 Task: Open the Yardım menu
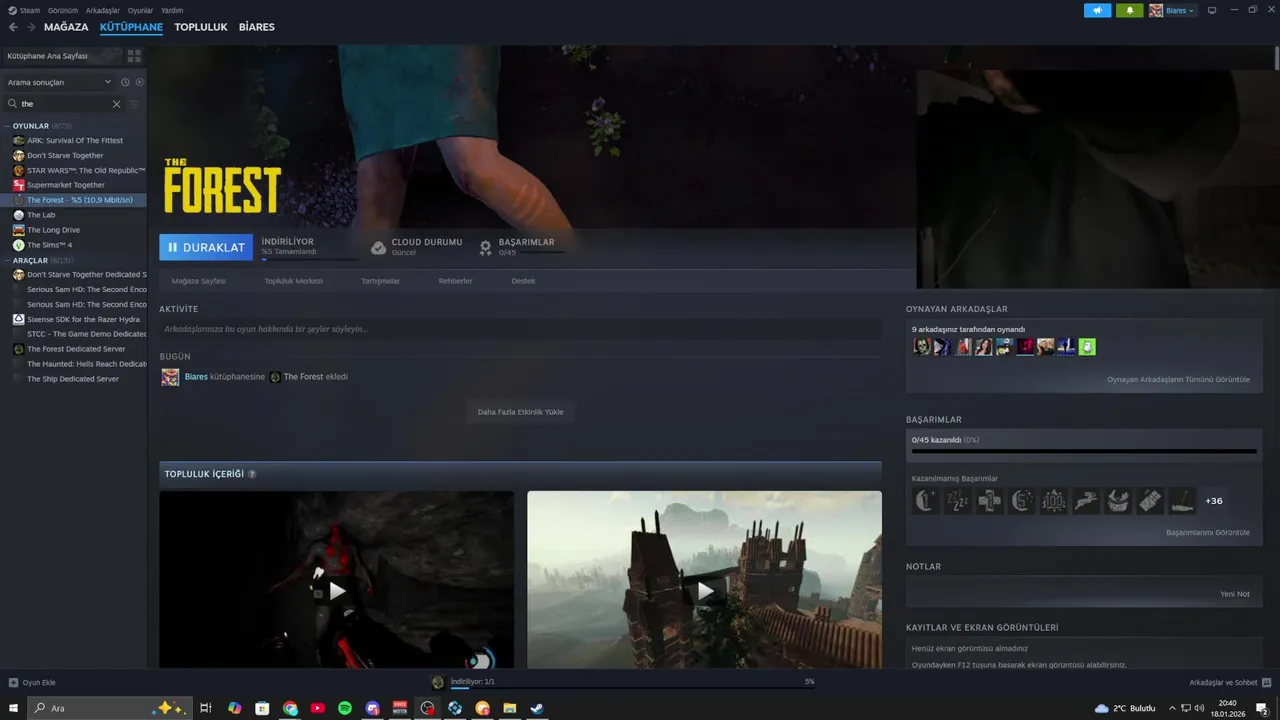(x=172, y=10)
